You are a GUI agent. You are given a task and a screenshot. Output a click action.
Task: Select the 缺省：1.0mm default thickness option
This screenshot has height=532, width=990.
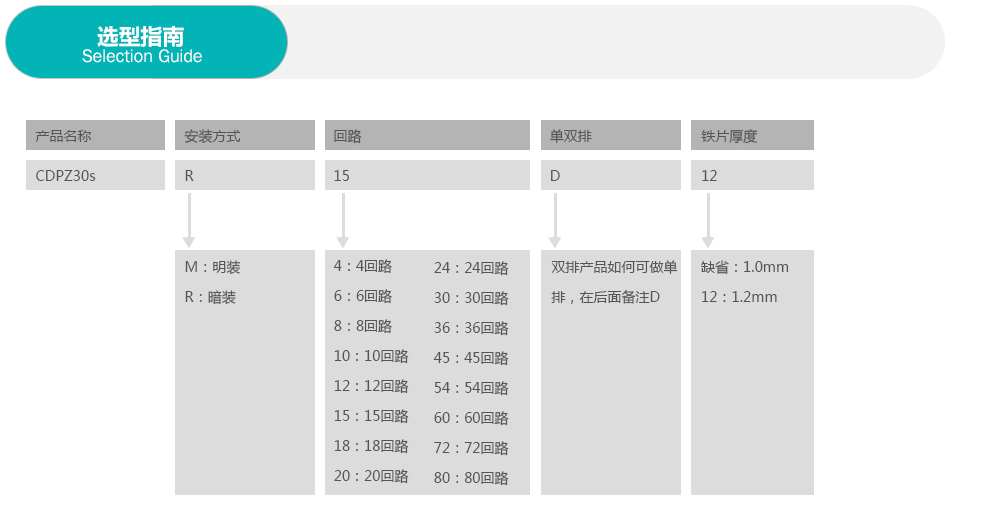pyautogui.click(x=745, y=267)
